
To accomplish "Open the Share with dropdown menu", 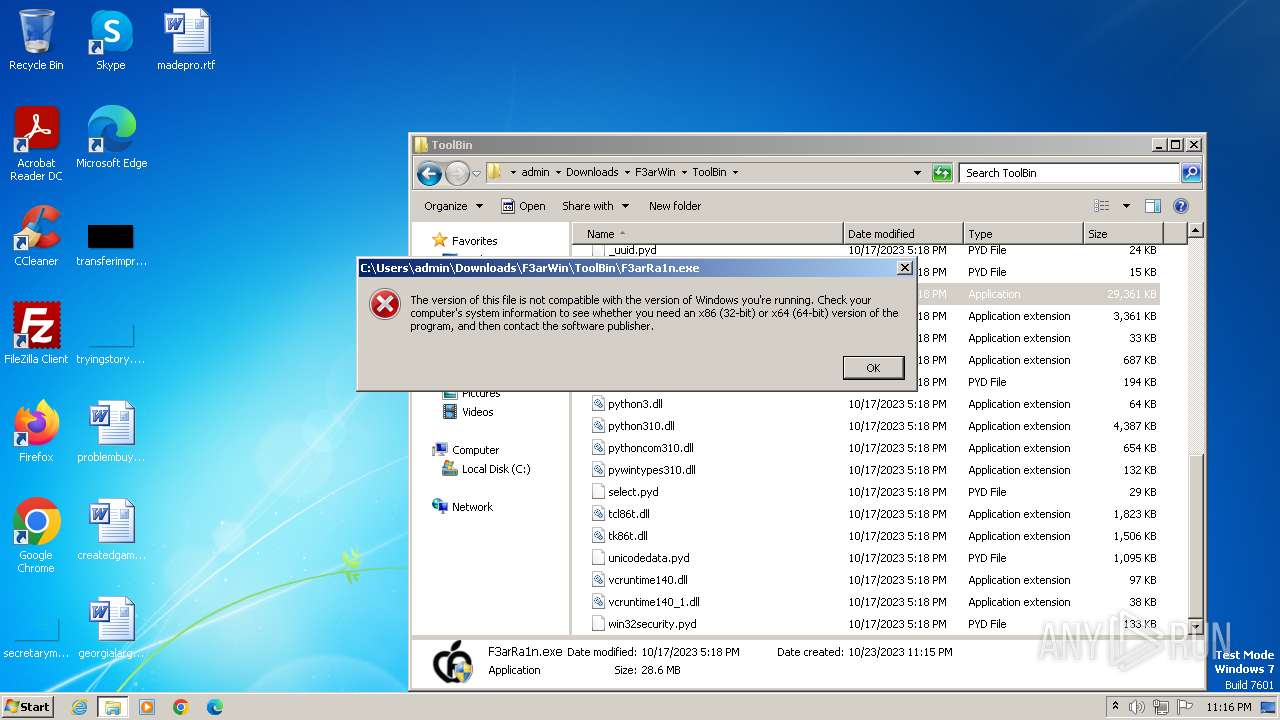I will coord(596,206).
